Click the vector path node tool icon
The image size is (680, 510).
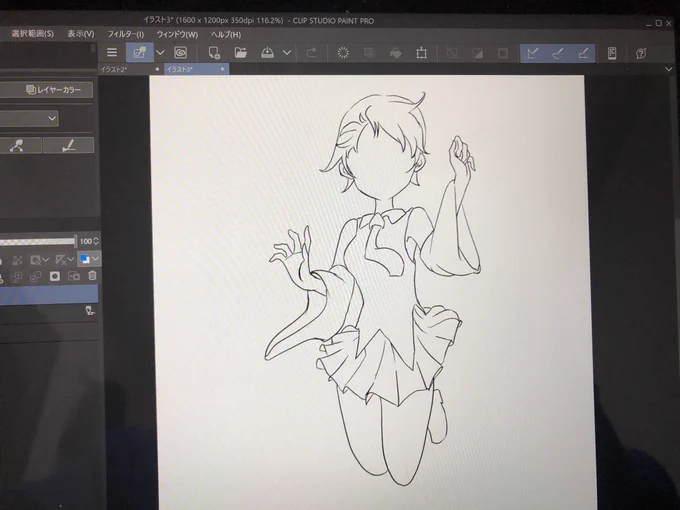20,145
